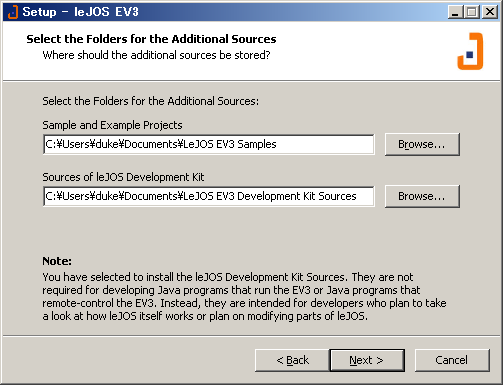
Task: Click the leJOS icon in the title bar
Action: pyautogui.click(x=12, y=12)
